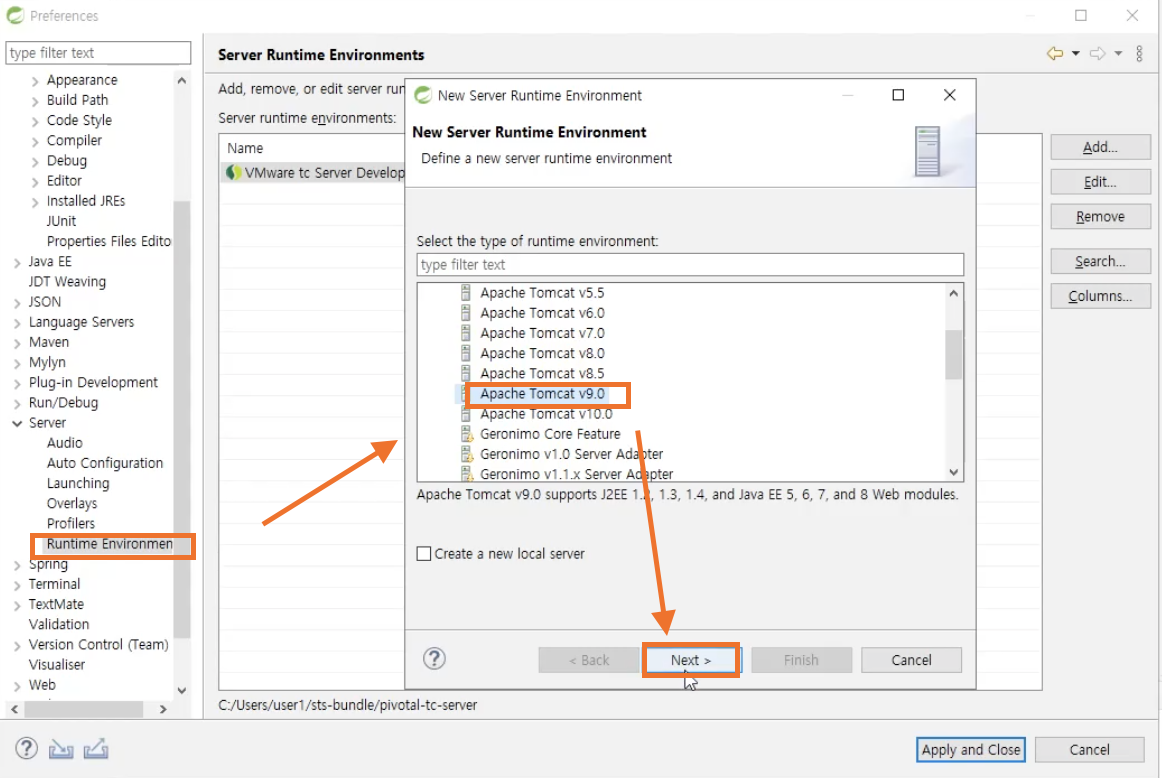Open the Preferences view menu dots
Image resolution: width=1162 pixels, height=778 pixels.
click(1139, 53)
